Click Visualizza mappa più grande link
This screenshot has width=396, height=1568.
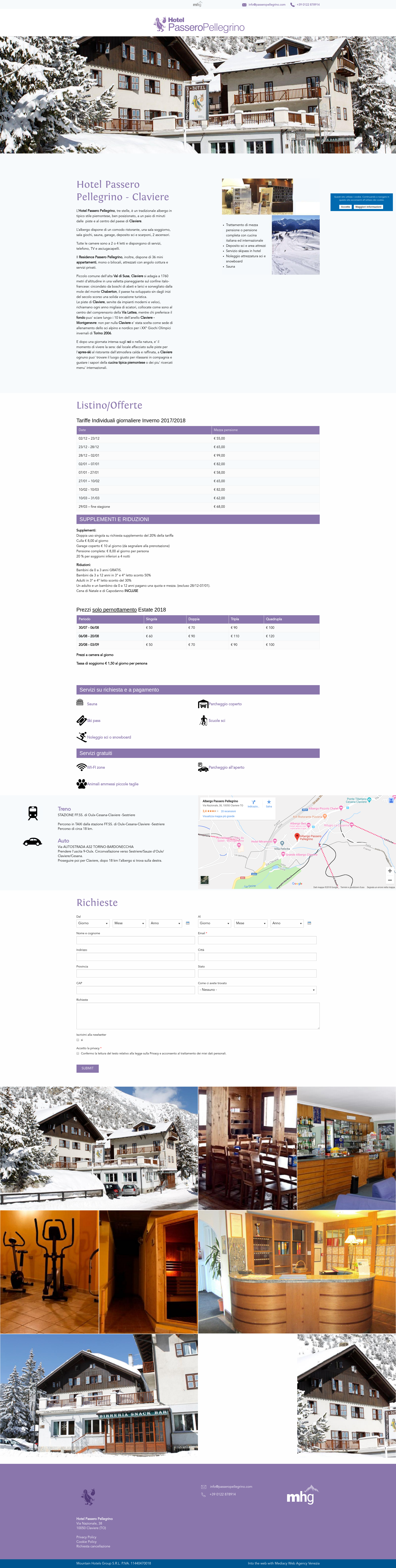click(218, 816)
